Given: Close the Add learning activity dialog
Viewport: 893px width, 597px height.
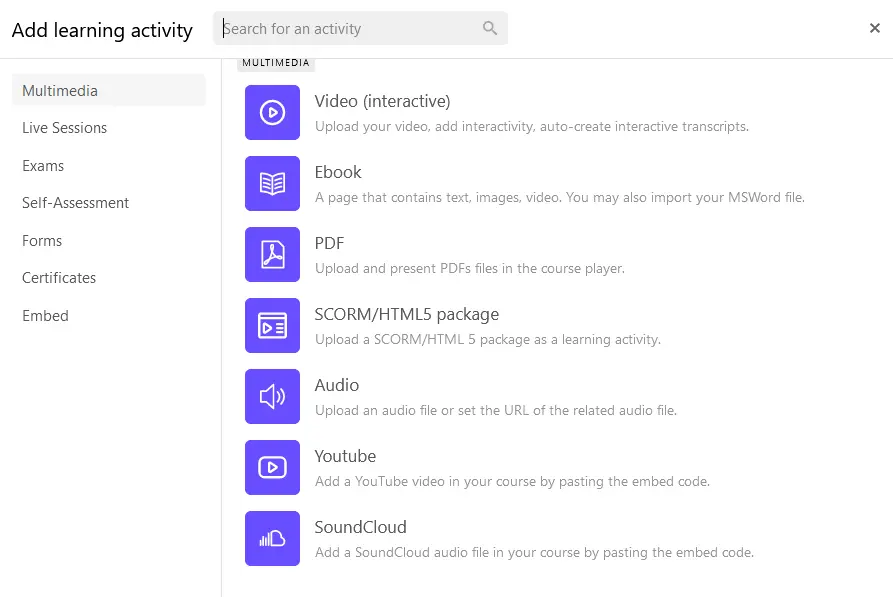Looking at the screenshot, I should pyautogui.click(x=874, y=28).
